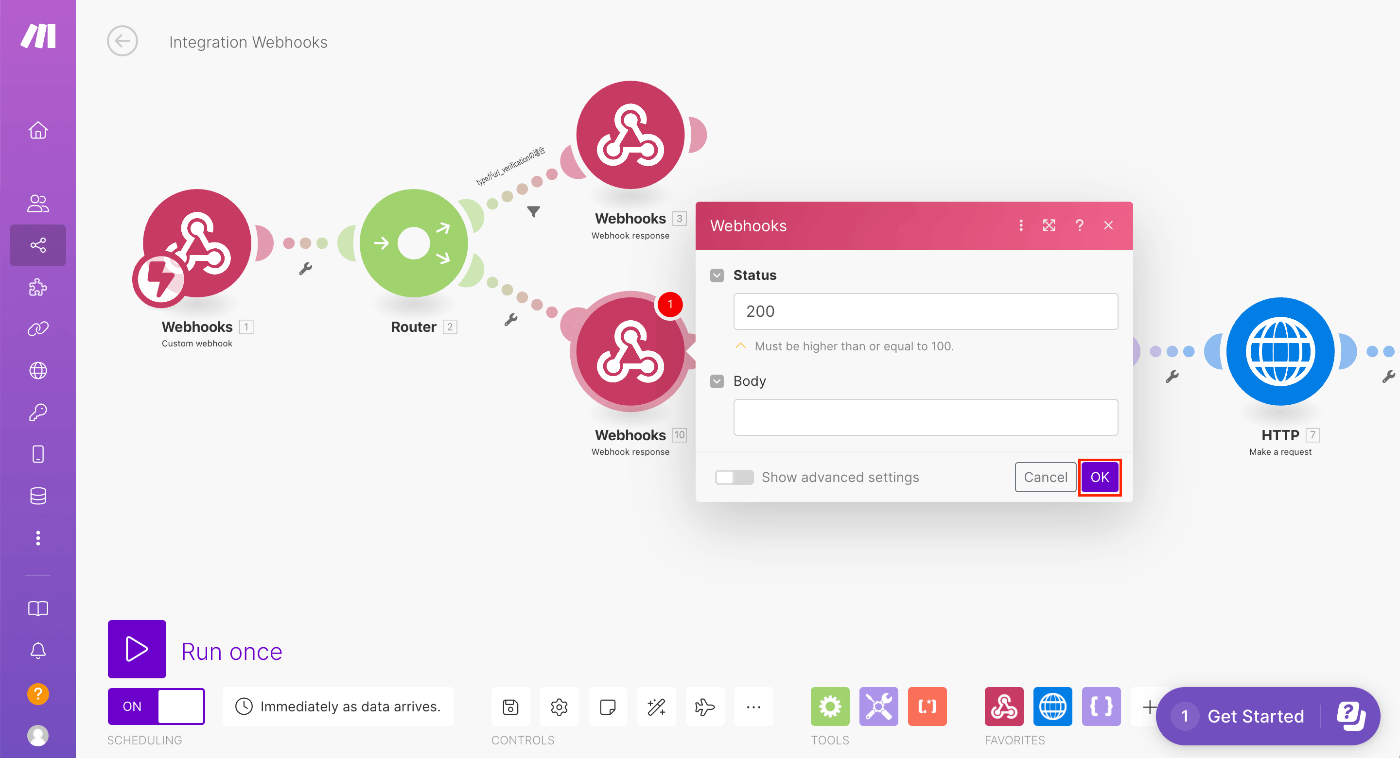Click the Make logo in sidebar
This screenshot has width=1400, height=758.
pyautogui.click(x=38, y=36)
